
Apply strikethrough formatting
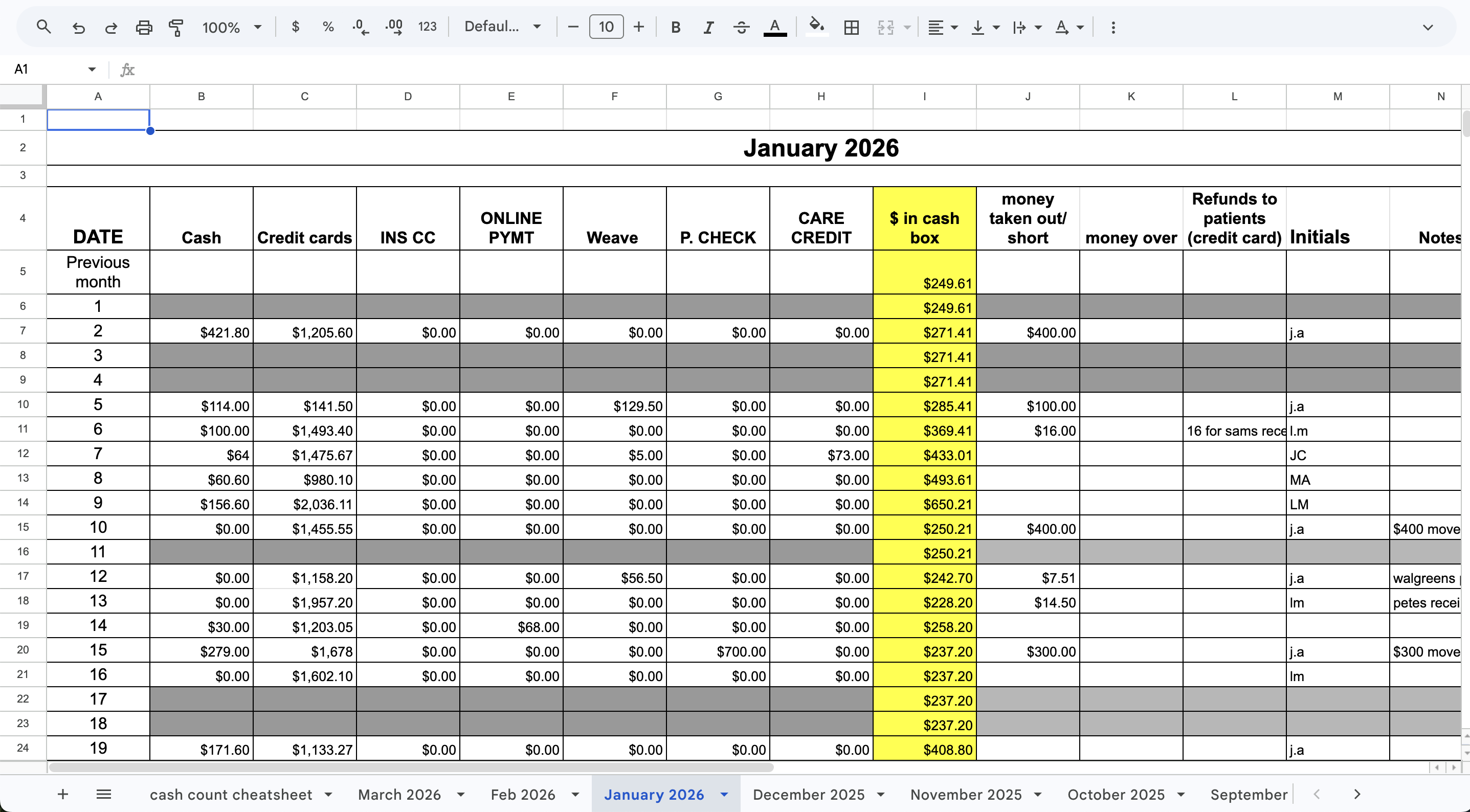pyautogui.click(x=741, y=27)
